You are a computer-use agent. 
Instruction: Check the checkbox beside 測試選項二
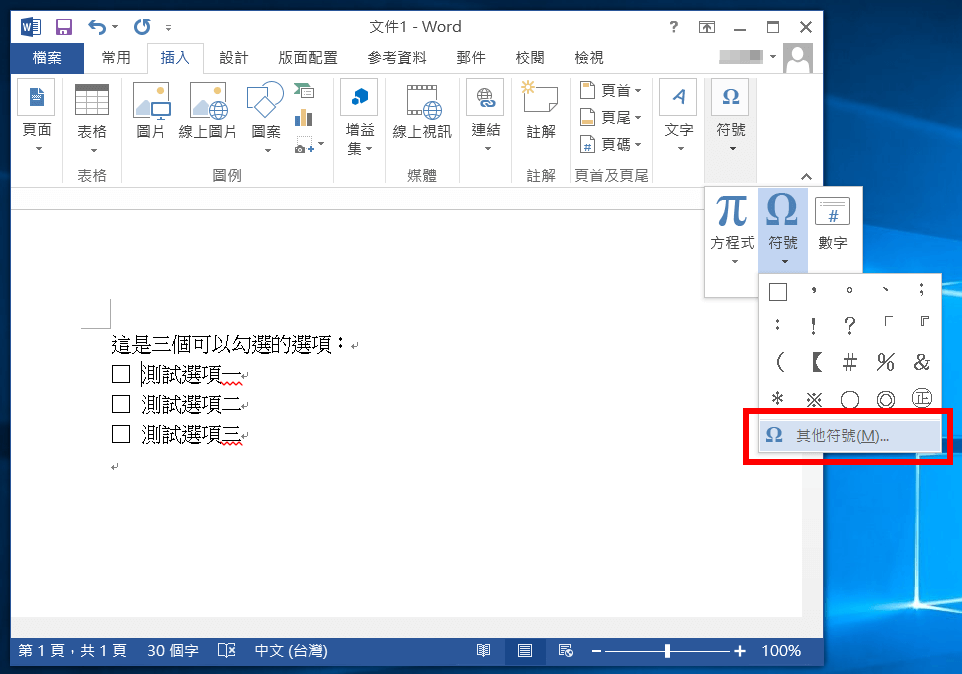(x=120, y=403)
